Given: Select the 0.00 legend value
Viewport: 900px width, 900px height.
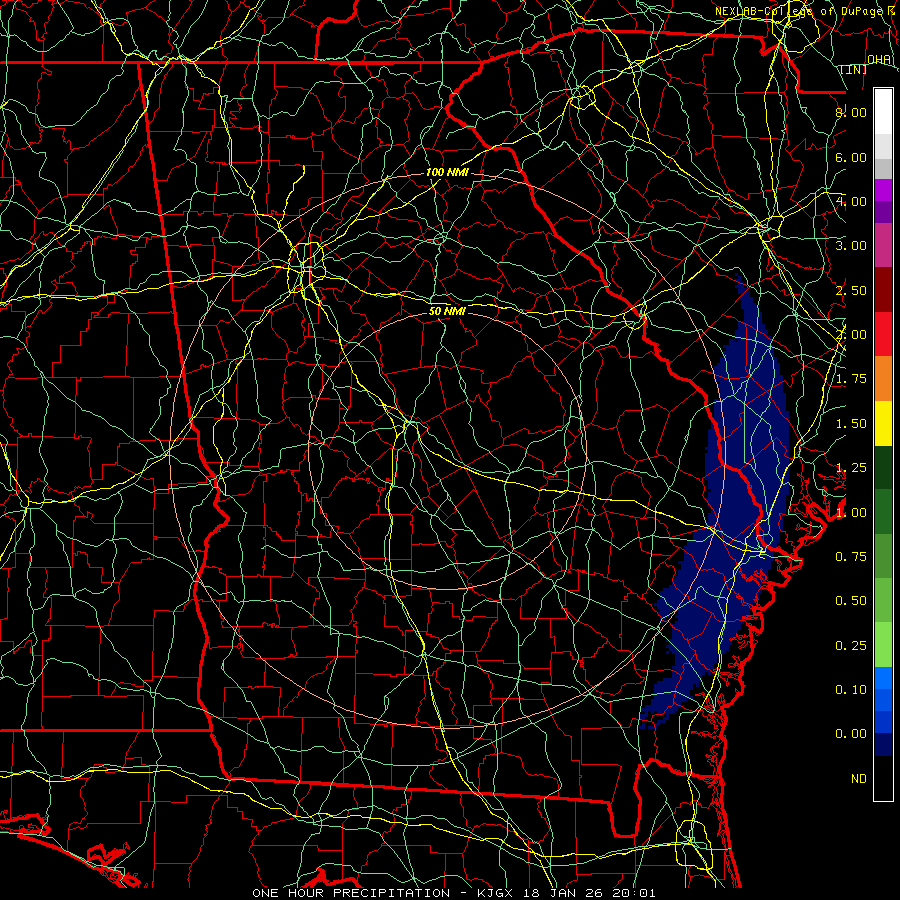Looking at the screenshot, I should coord(851,734).
